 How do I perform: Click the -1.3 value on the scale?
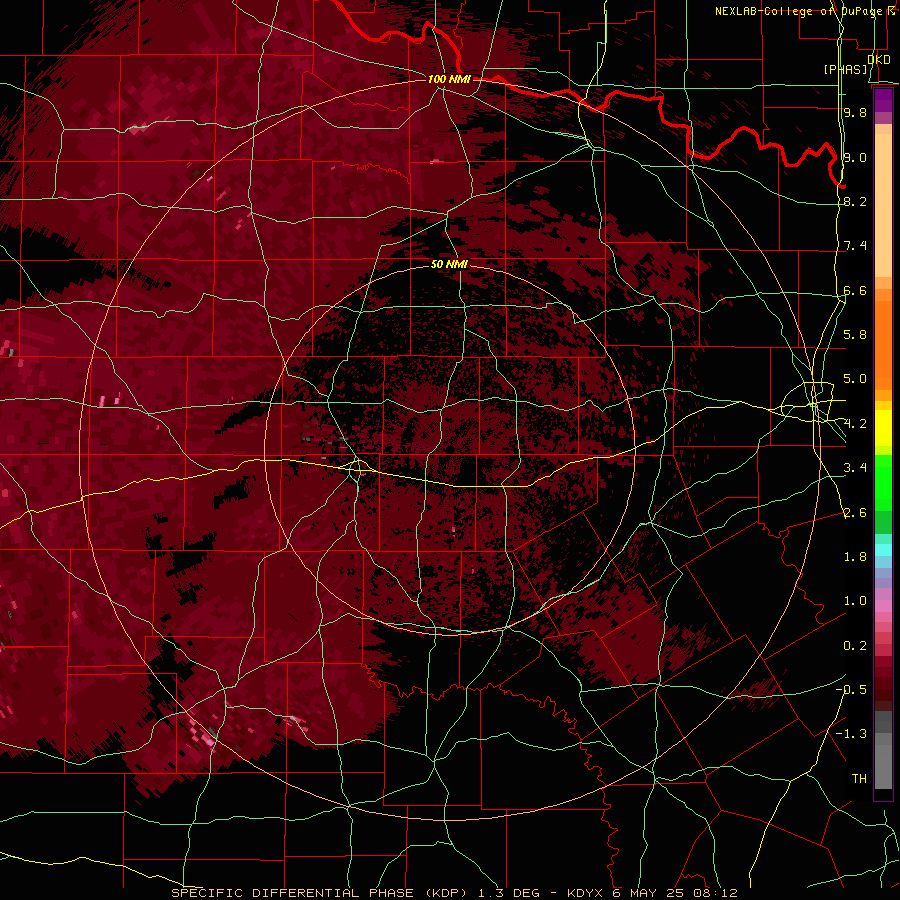click(852, 734)
